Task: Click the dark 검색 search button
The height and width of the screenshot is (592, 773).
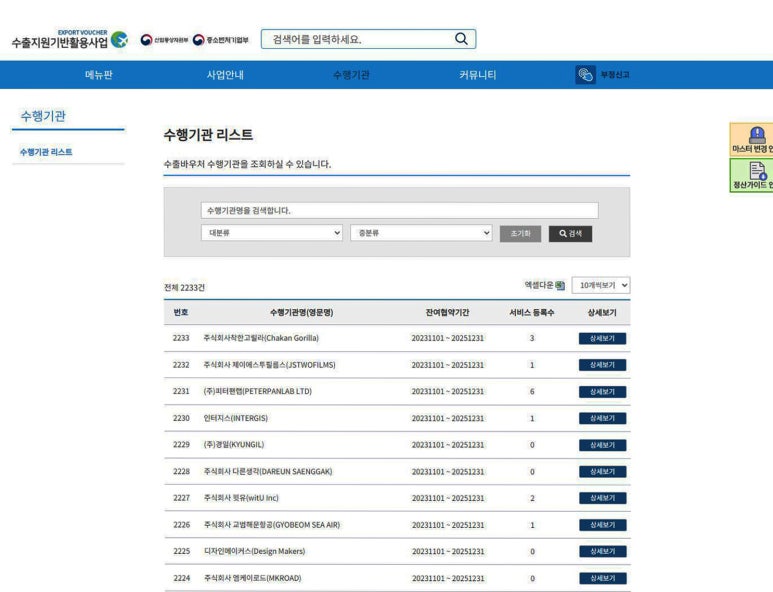Action: 570,234
